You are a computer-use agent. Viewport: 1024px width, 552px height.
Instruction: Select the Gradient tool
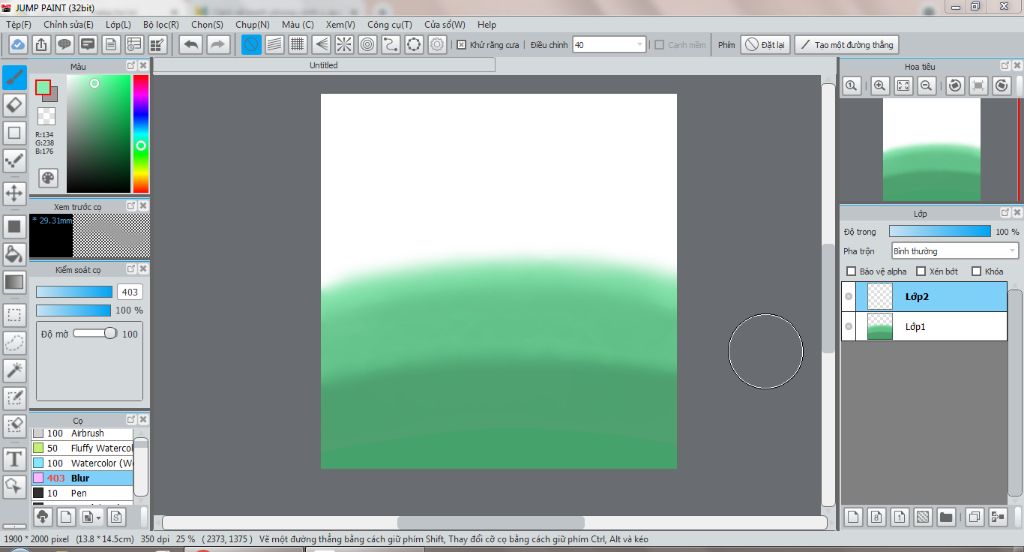coord(14,282)
